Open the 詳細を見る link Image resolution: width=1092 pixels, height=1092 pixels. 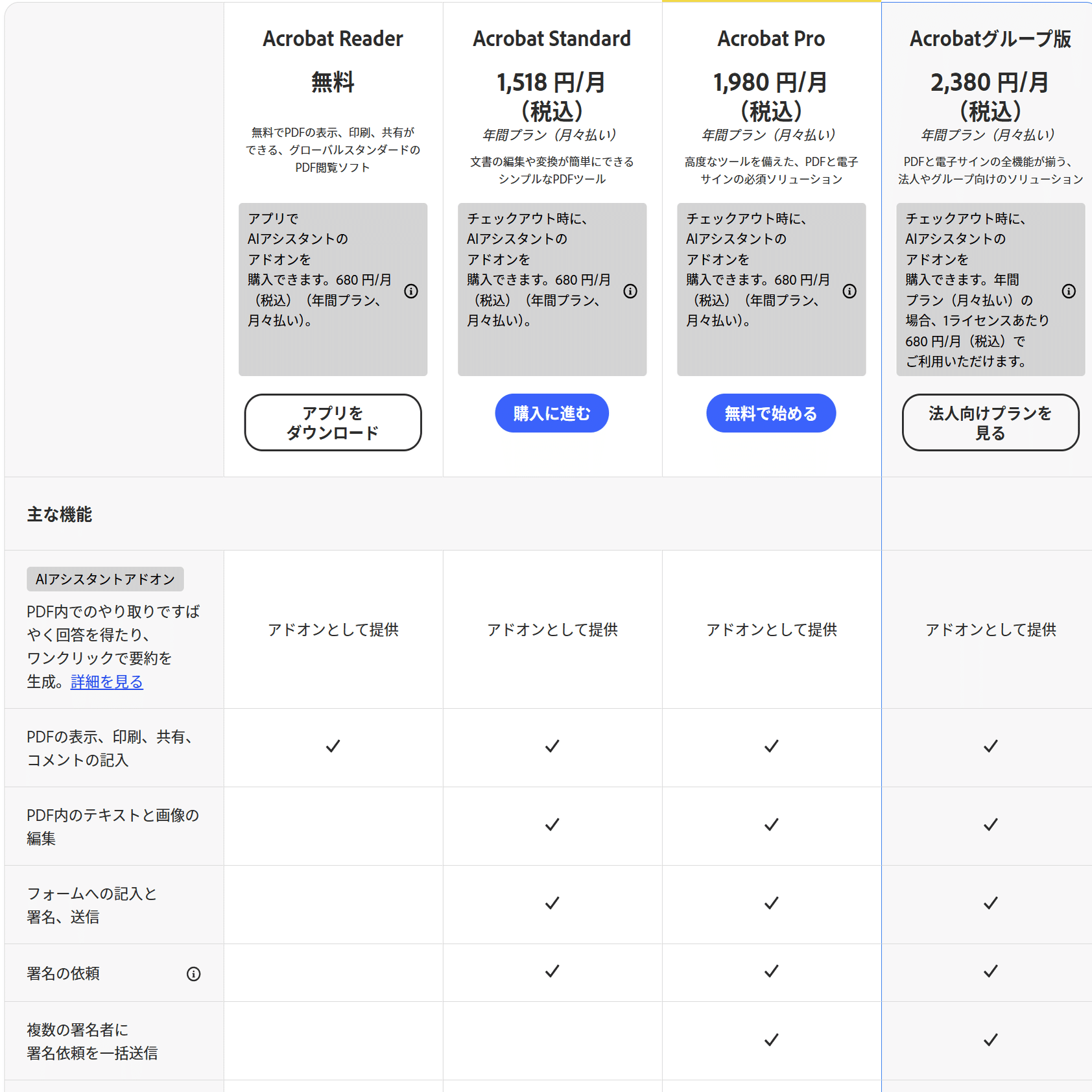[106, 682]
